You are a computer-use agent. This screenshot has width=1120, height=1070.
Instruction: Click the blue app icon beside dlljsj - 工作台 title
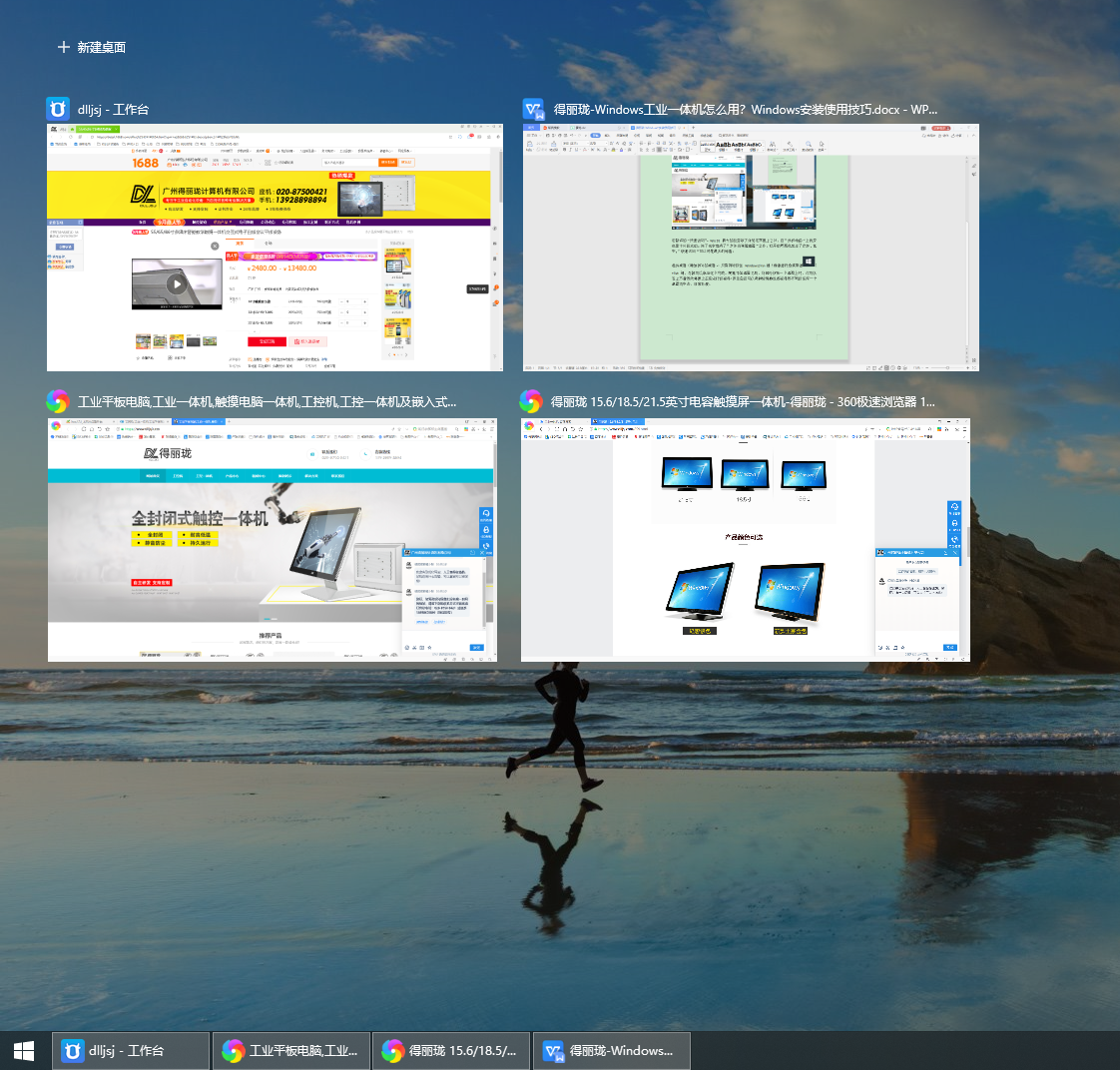click(58, 109)
